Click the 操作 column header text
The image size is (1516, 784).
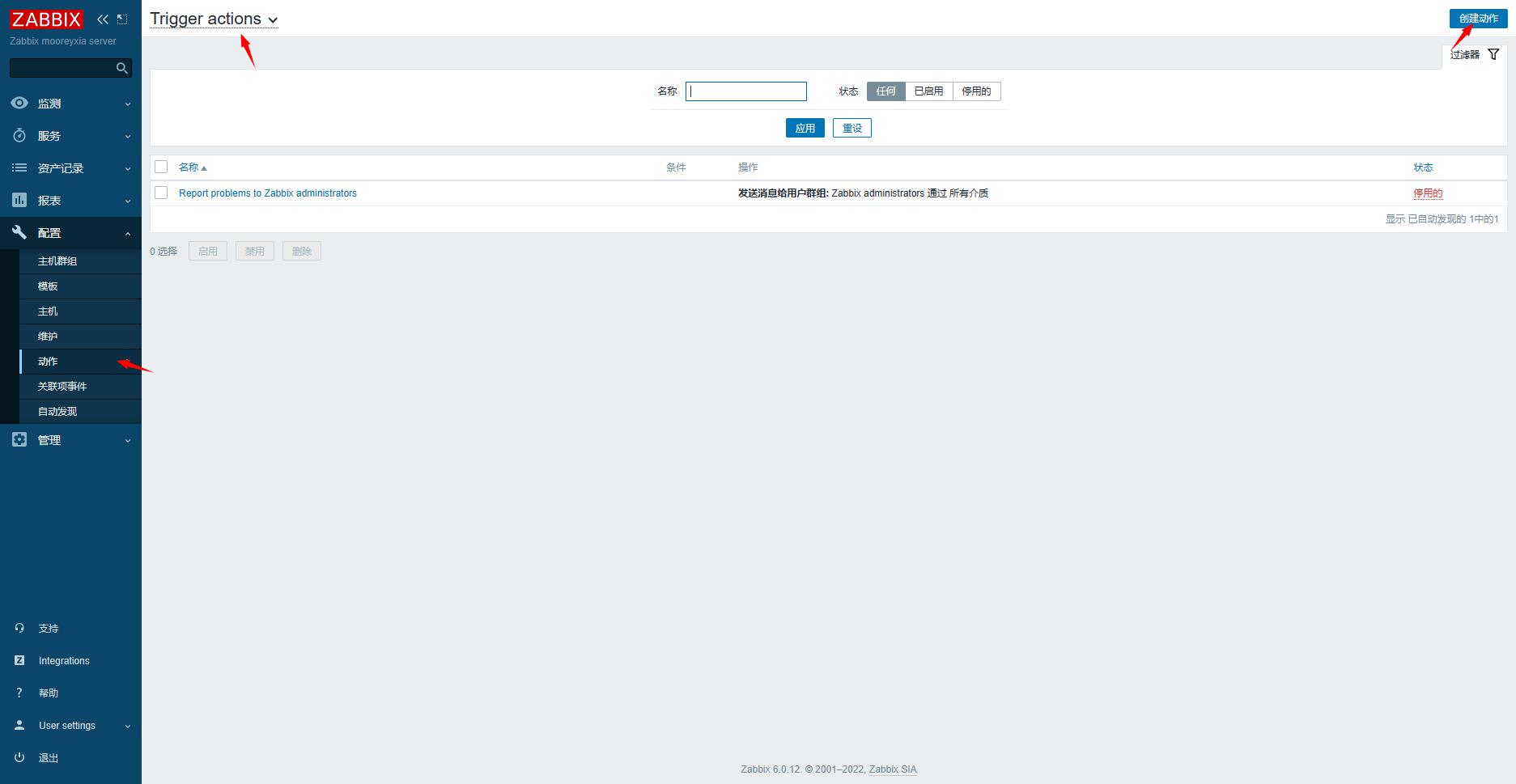pyautogui.click(x=748, y=167)
